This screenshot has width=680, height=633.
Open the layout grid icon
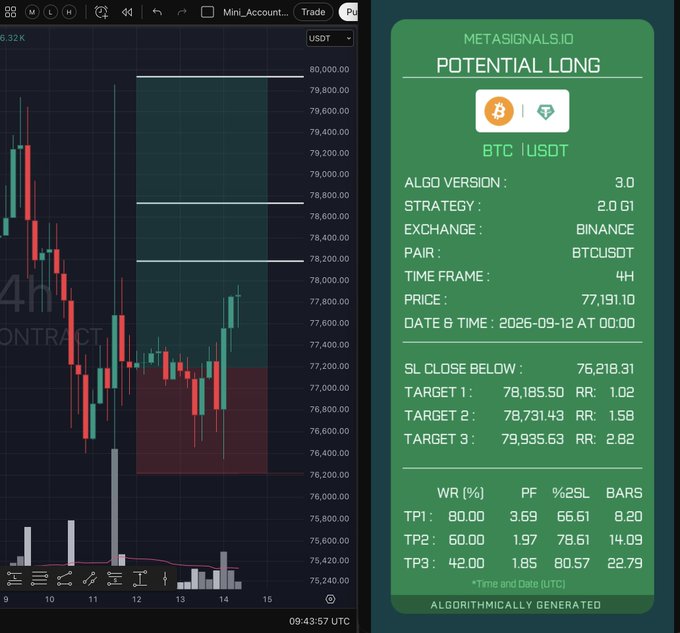[x=10, y=12]
